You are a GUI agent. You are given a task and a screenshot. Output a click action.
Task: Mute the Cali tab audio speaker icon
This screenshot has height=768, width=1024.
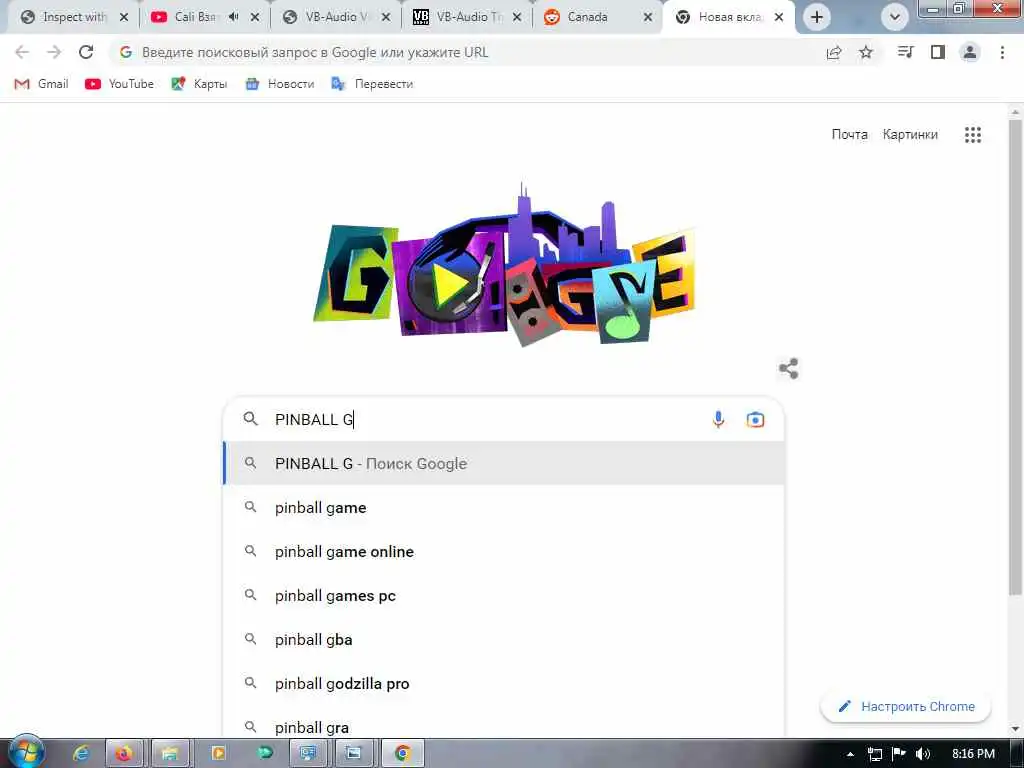tap(233, 17)
